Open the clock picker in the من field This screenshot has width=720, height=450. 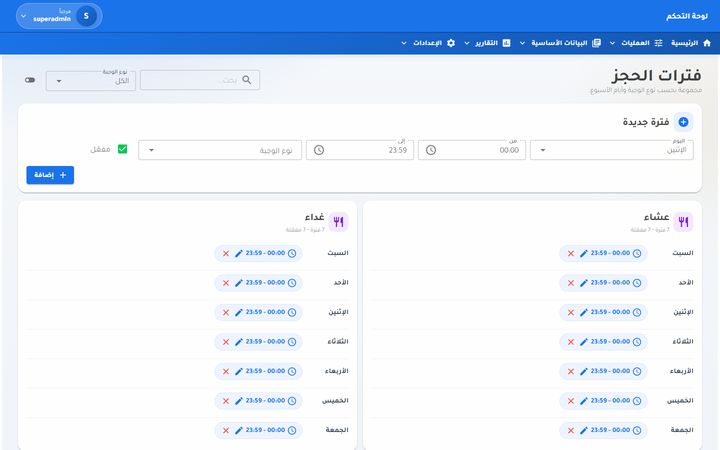click(431, 150)
